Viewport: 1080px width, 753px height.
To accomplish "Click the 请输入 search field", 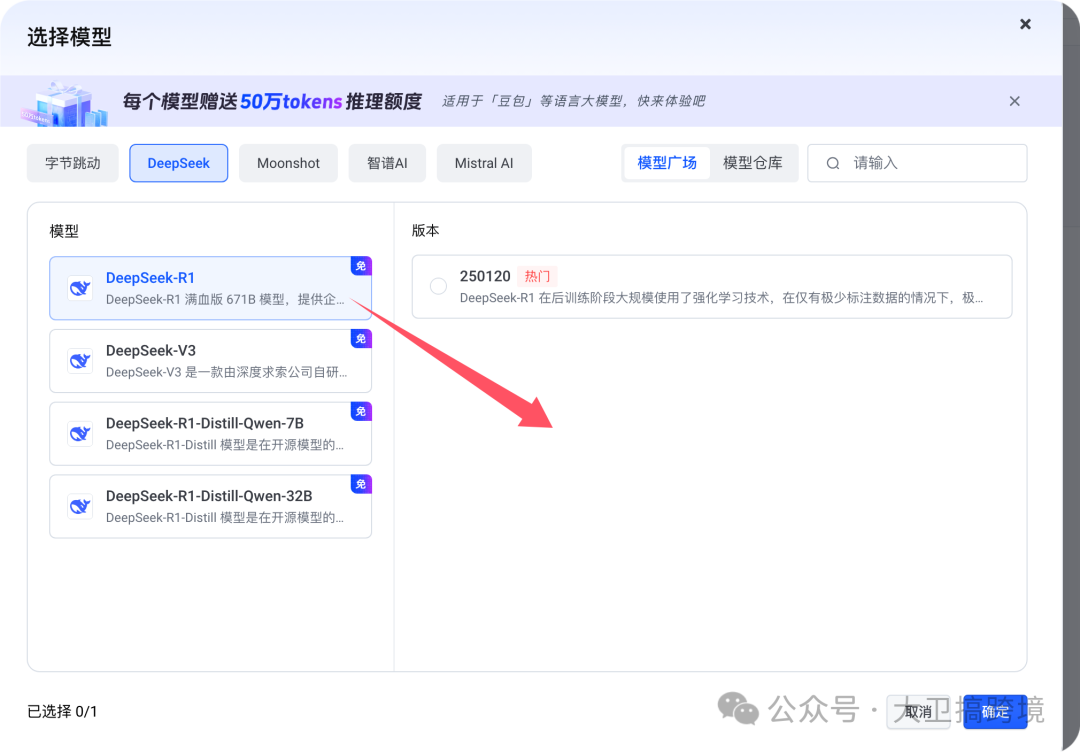I will (900, 162).
